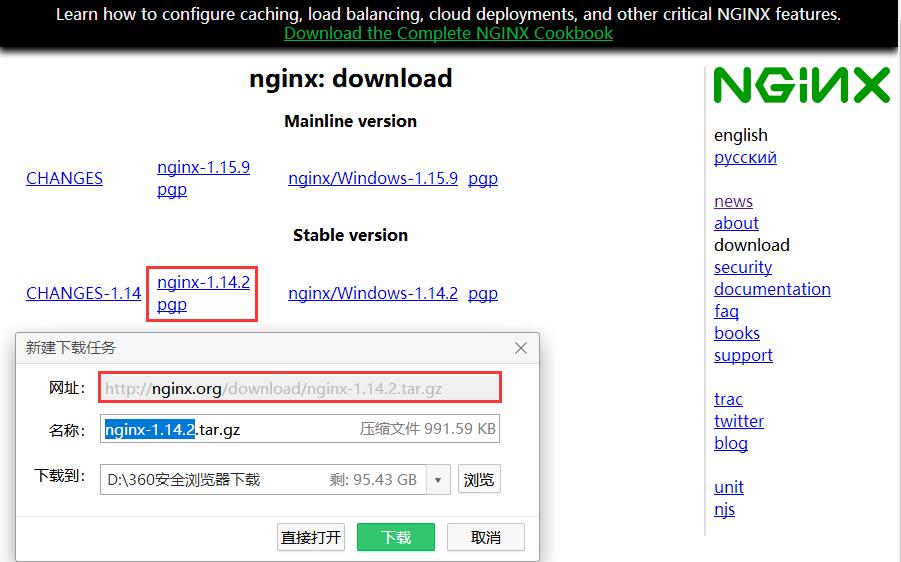This screenshot has height=562, width=901.
Task: Open the CHANGES-1.14 link
Action: coord(83,293)
